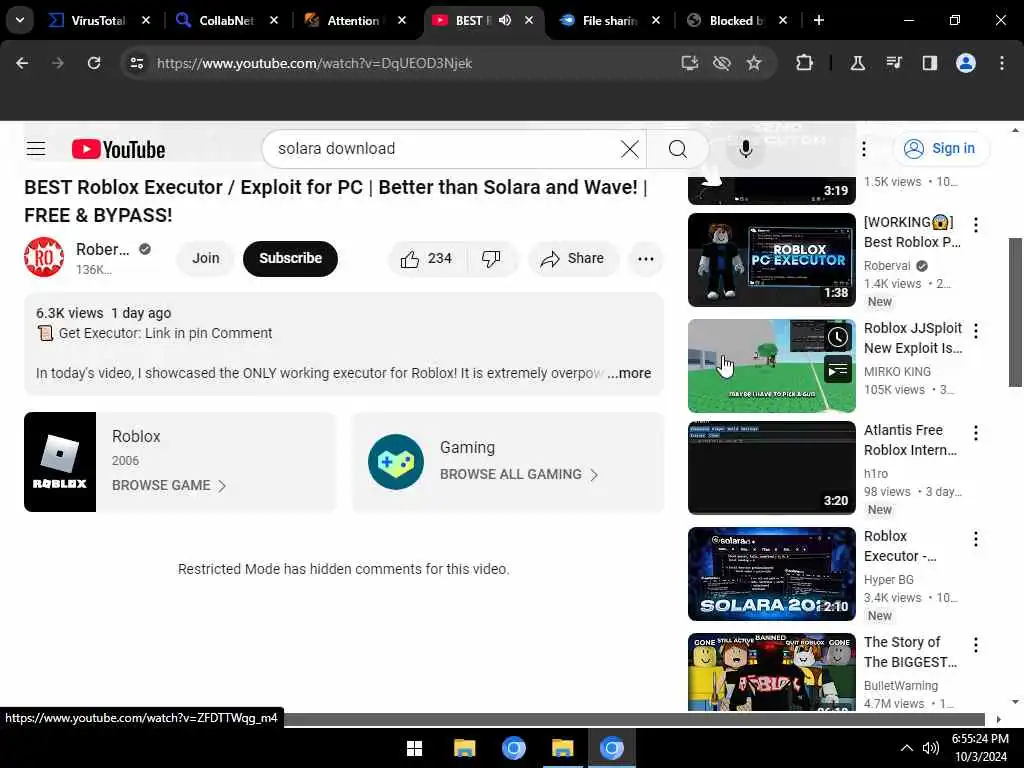
Task: Open the SOLARA 2024 video thumbnail
Action: tap(771, 573)
